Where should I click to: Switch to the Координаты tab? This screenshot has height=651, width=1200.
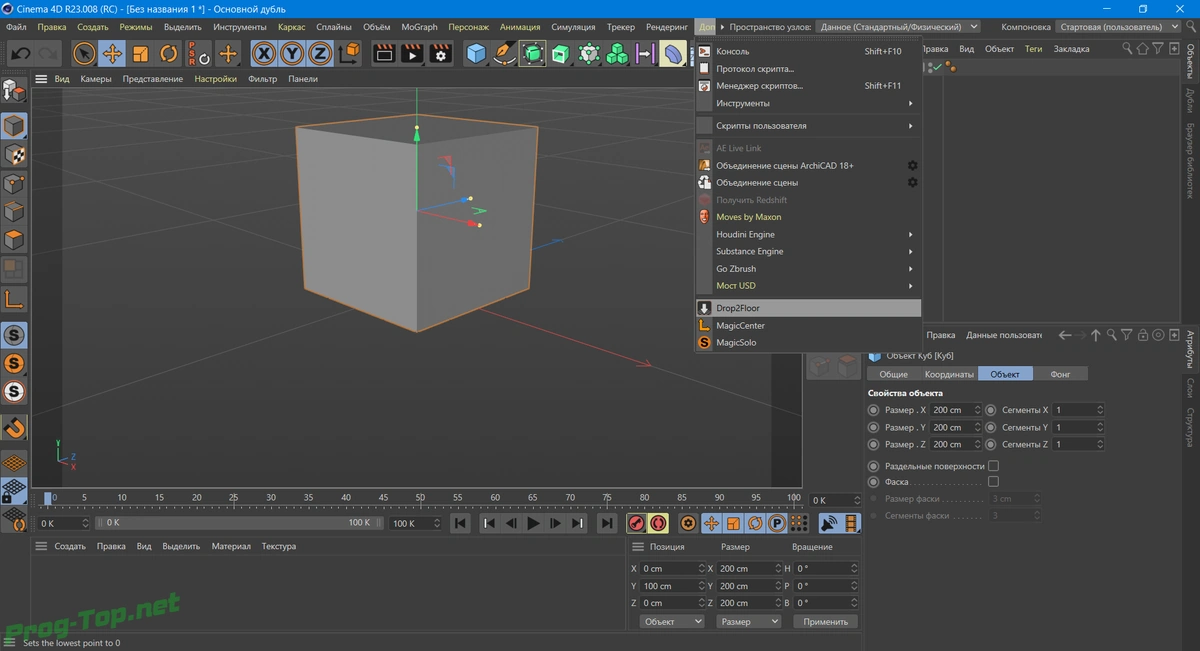point(949,374)
